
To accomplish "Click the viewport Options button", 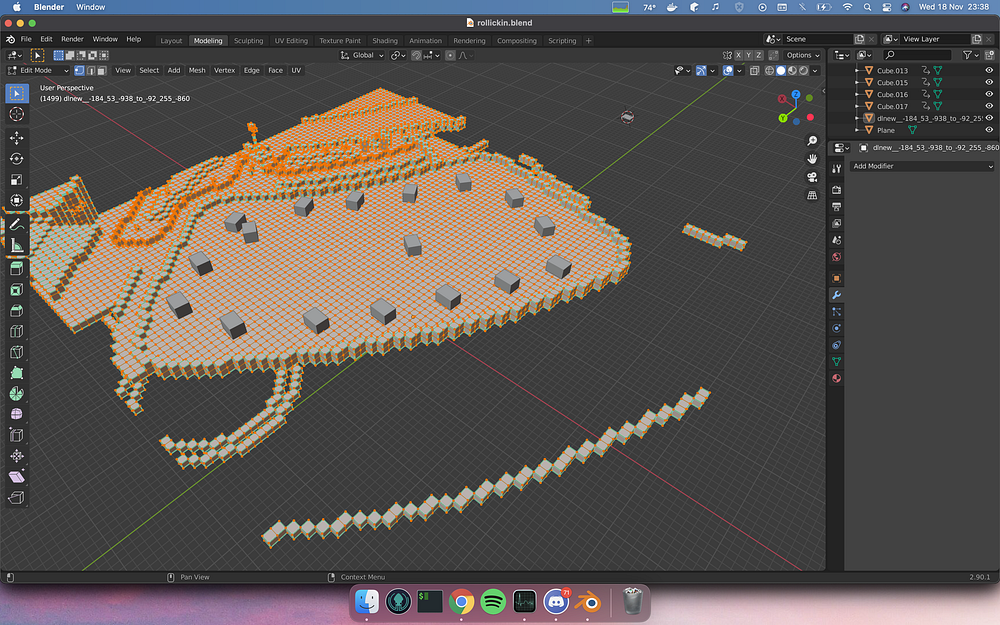I will [802, 55].
